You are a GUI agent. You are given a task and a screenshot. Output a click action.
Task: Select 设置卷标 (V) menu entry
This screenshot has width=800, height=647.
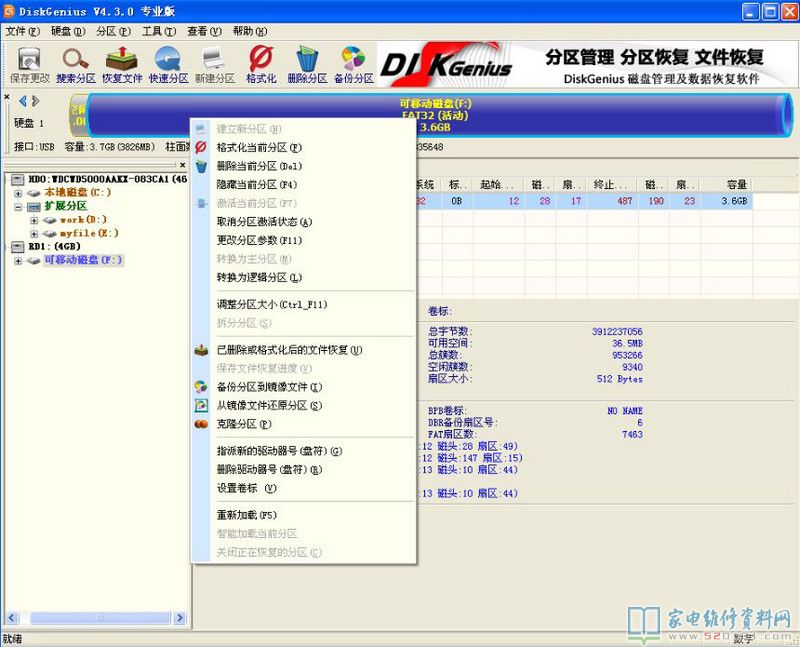(x=304, y=488)
